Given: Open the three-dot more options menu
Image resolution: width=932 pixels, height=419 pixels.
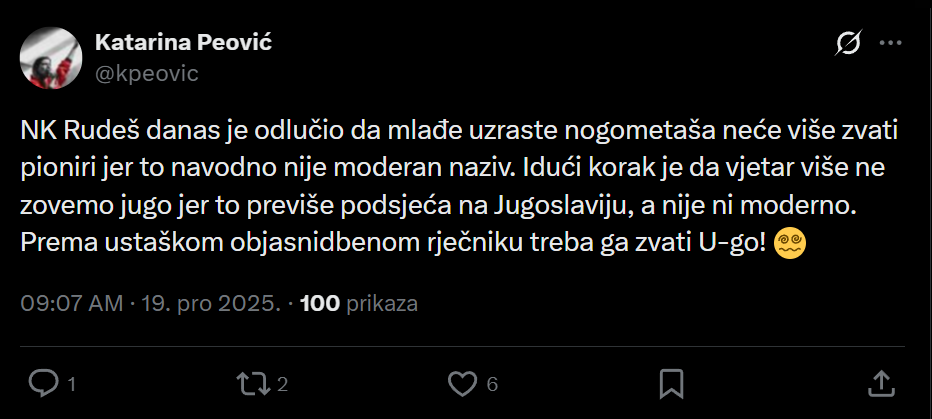Looking at the screenshot, I should (889, 43).
